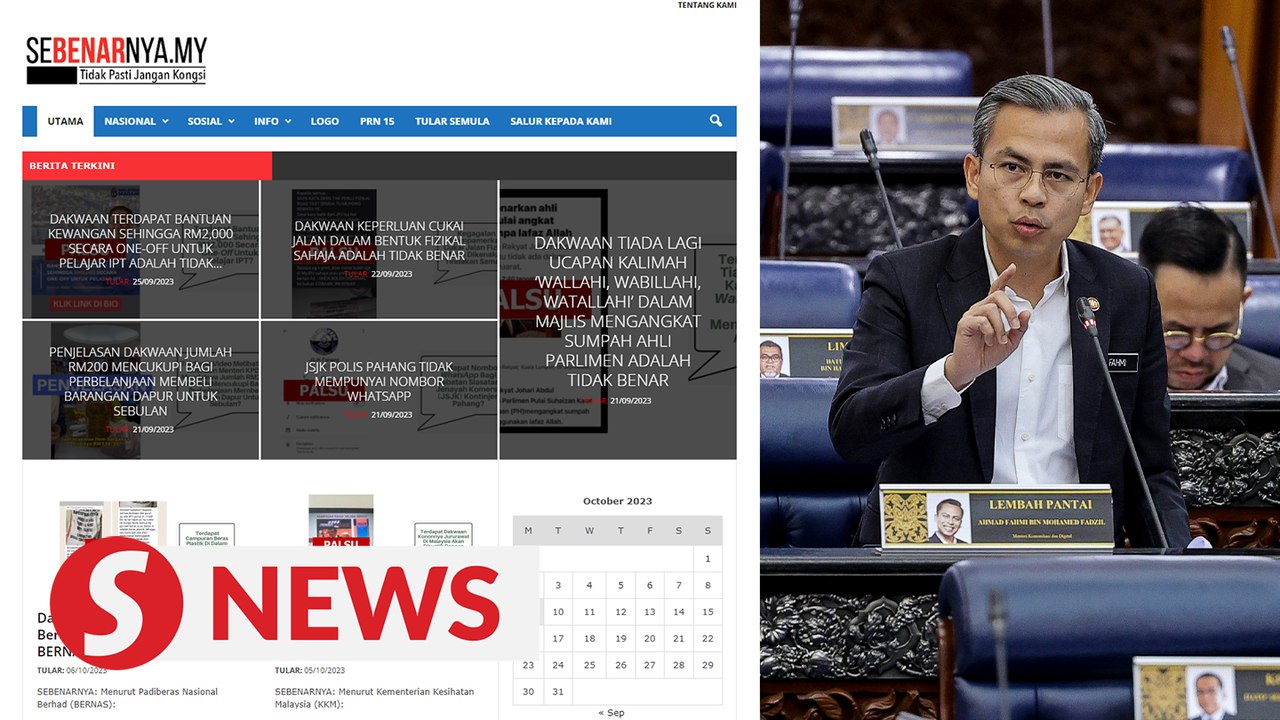This screenshot has height=720, width=1280.
Task: Select October 25 in calendar
Action: 589,665
